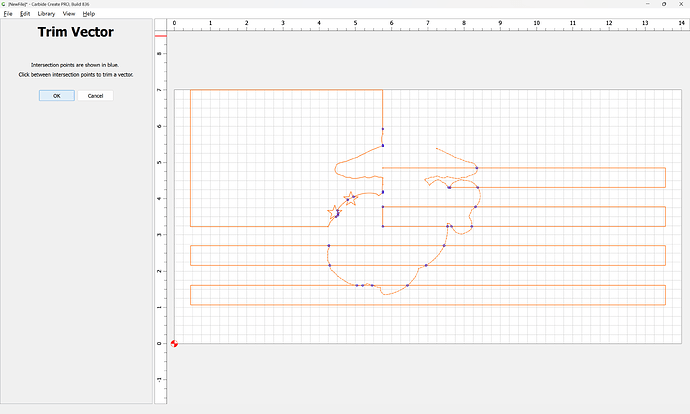Open the File menu
This screenshot has width=690, height=414.
(7, 14)
